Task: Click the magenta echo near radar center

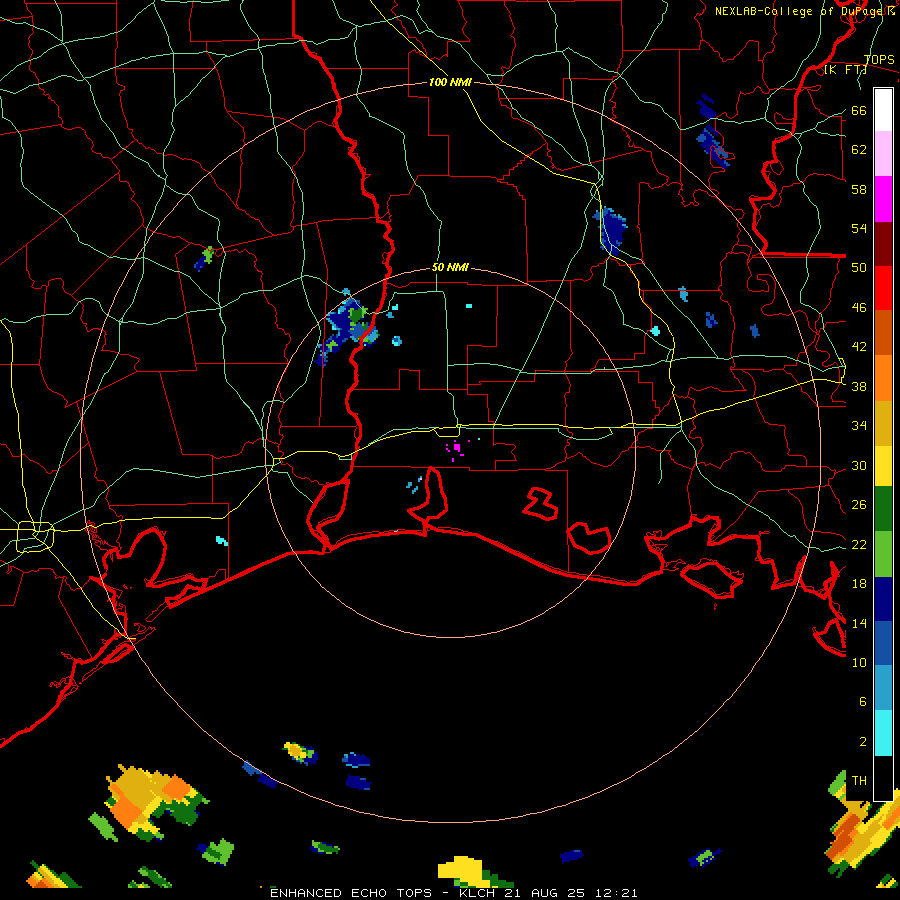Action: [457, 446]
